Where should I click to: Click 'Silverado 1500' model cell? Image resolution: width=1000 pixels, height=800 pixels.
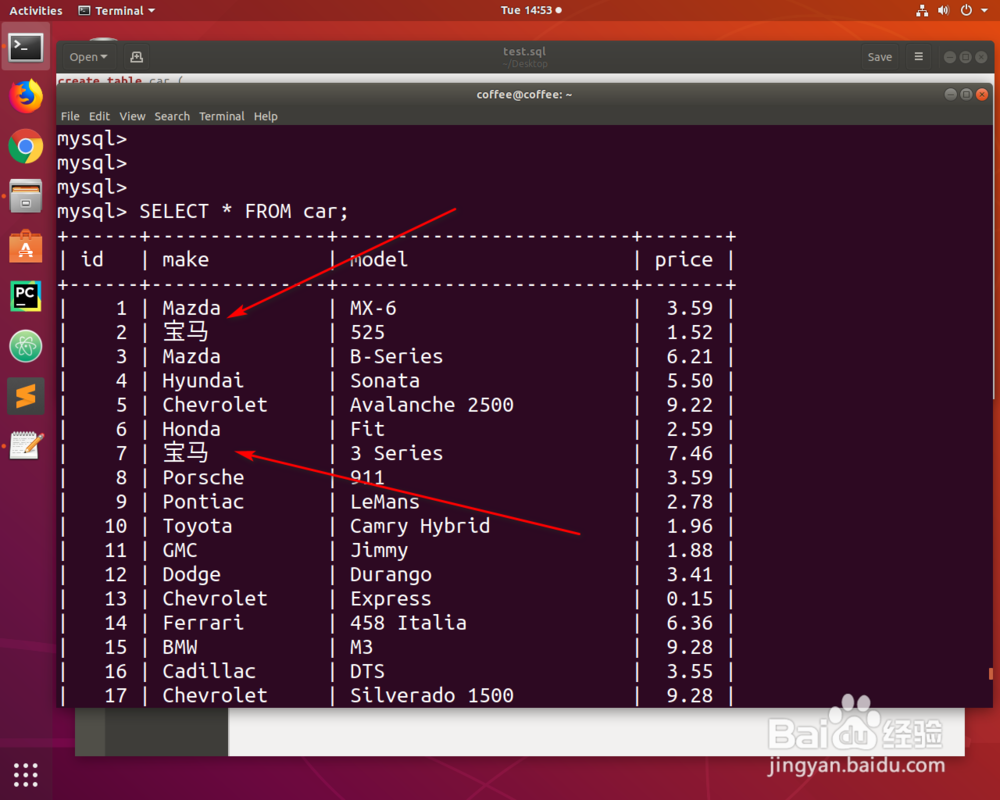click(x=431, y=696)
